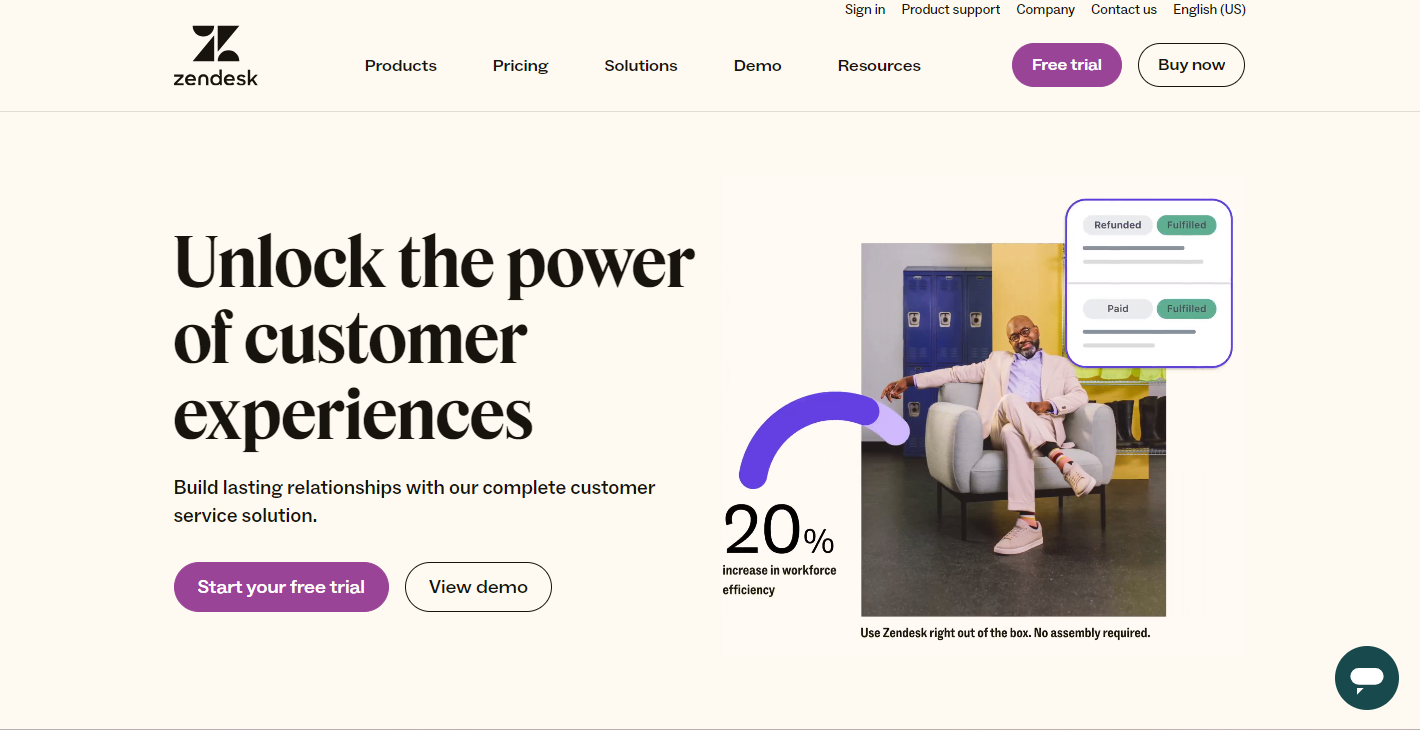
Task: Click the purple Free trial button
Action: click(1067, 65)
